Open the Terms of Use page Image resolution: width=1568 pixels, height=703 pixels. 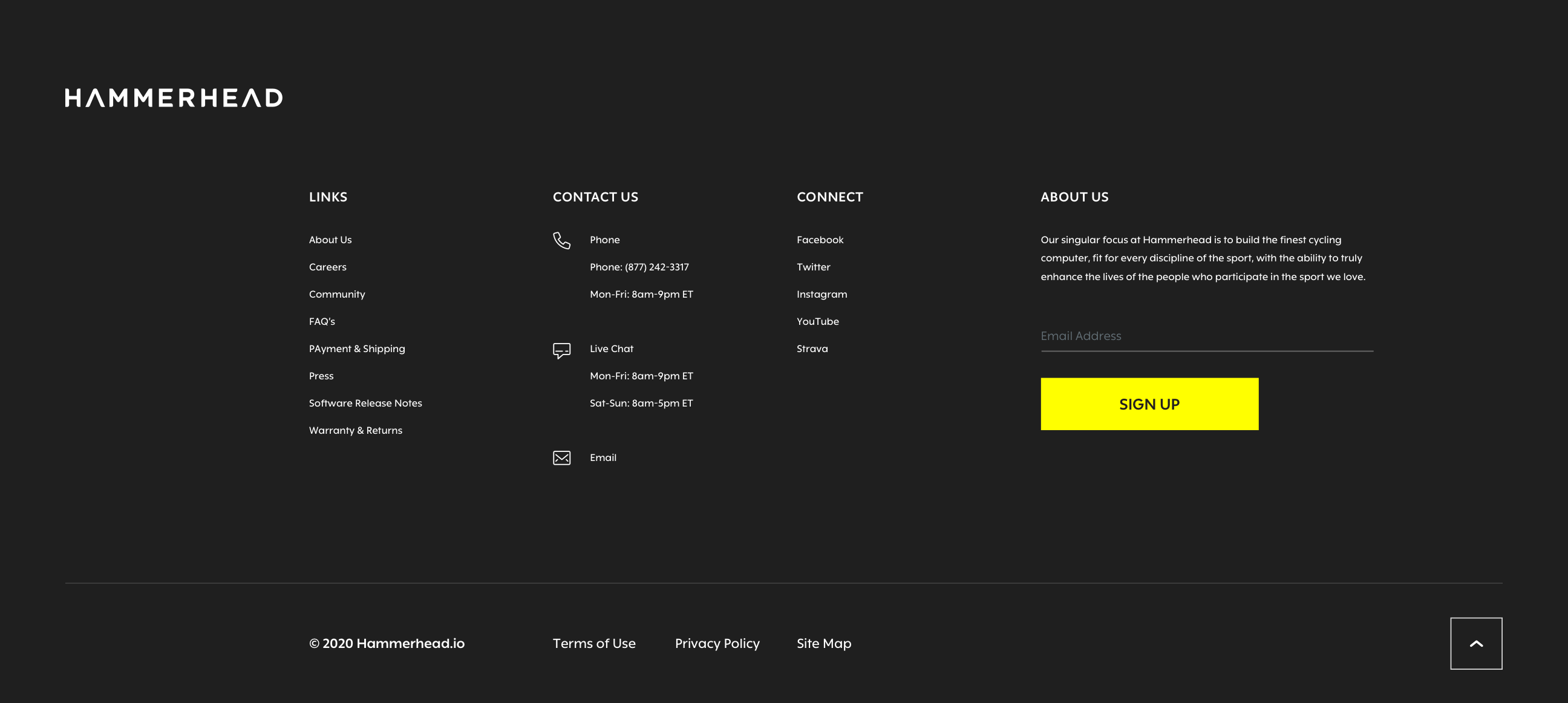coord(593,643)
